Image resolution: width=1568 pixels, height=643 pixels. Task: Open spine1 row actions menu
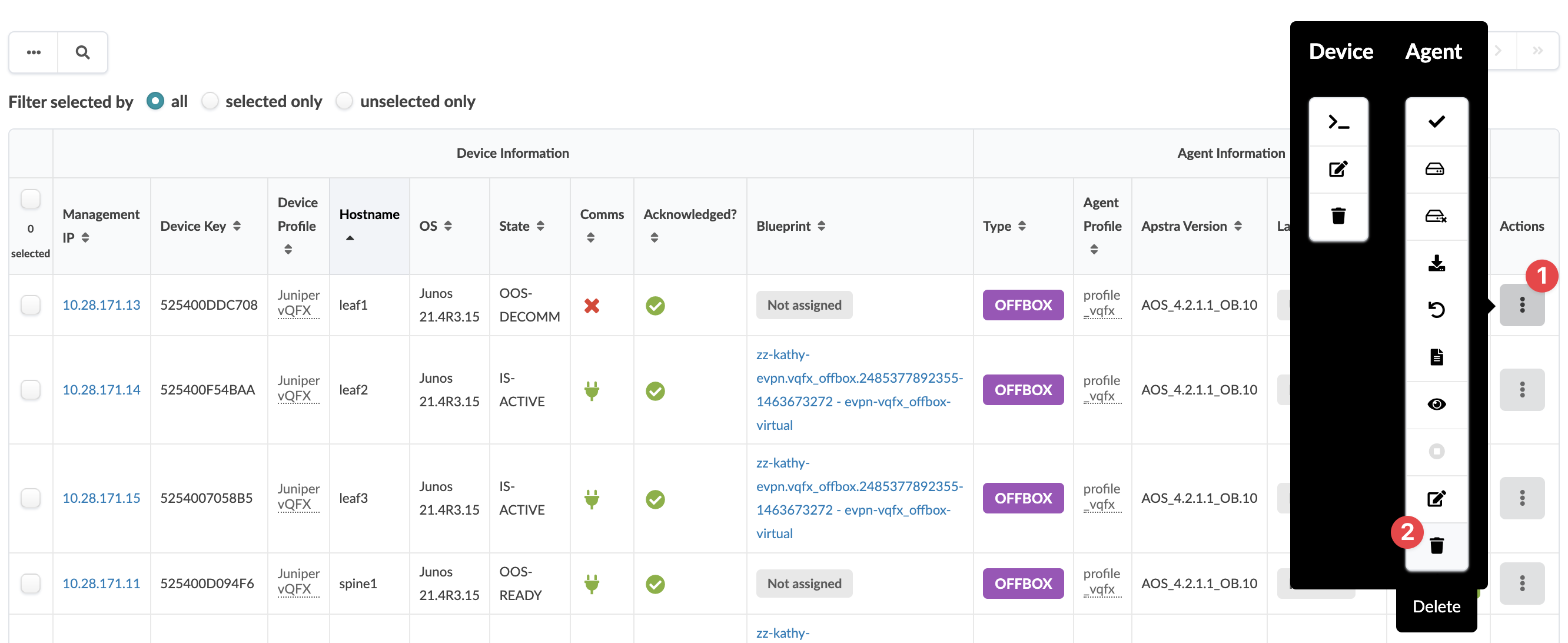(1521, 584)
